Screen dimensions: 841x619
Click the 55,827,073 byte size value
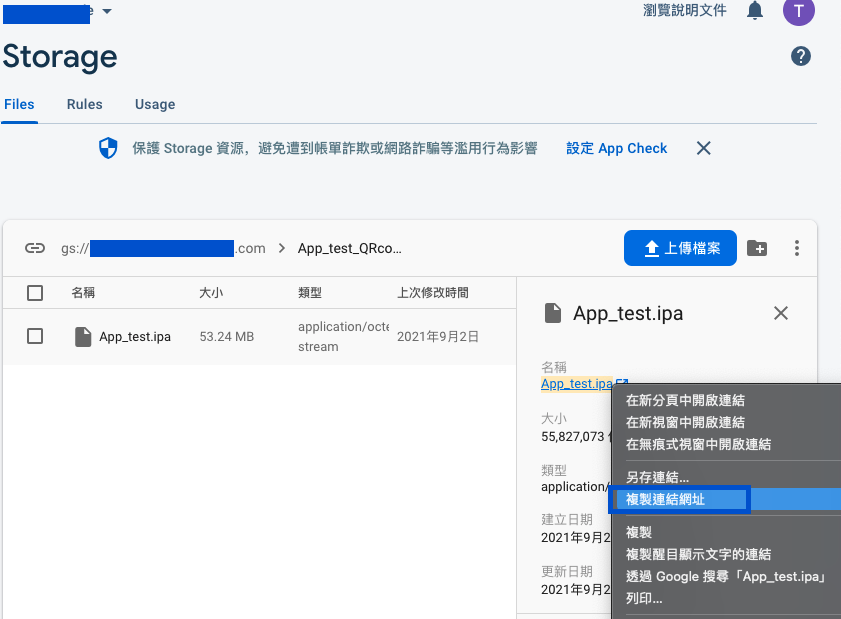click(572, 437)
